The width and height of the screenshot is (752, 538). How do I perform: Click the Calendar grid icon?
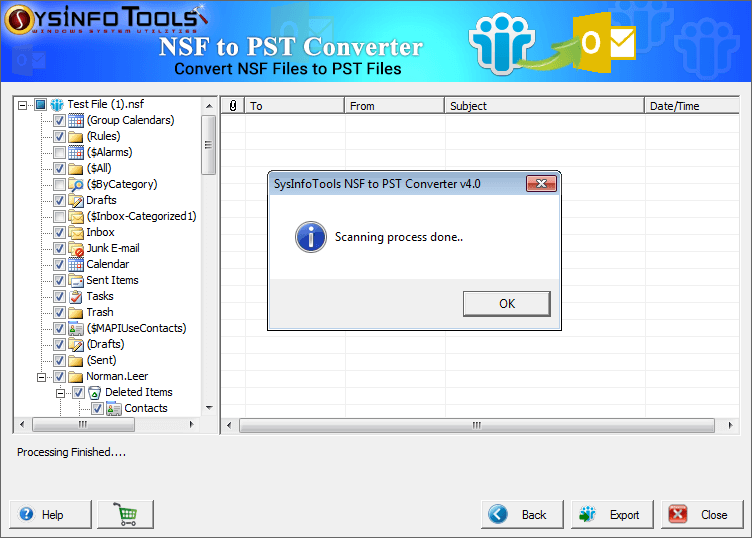click(x=76, y=264)
